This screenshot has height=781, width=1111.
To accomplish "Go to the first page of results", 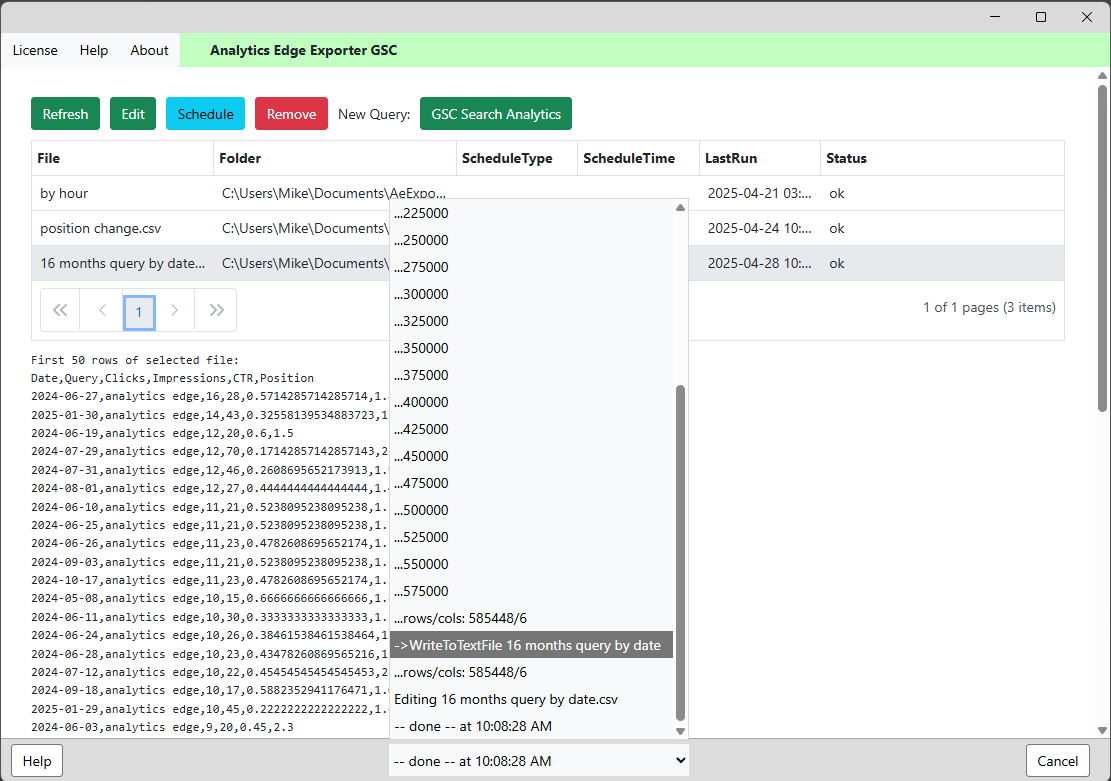I will point(60,310).
